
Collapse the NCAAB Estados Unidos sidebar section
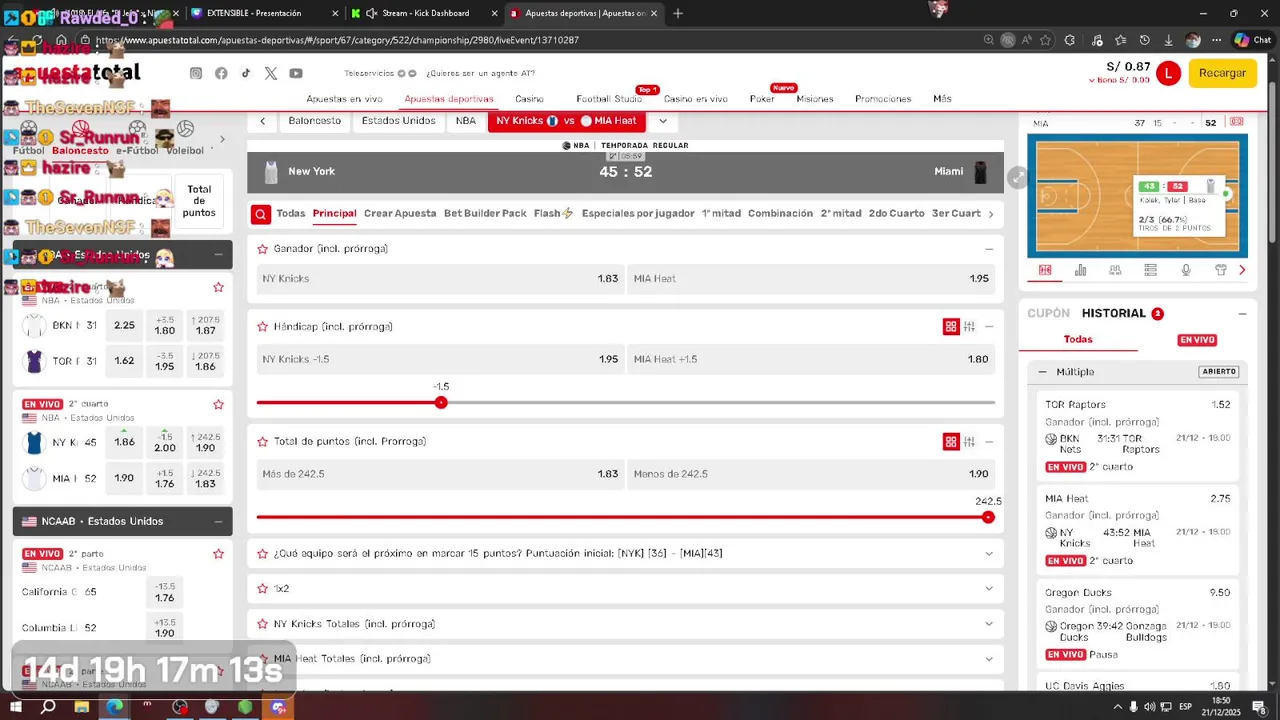(218, 521)
